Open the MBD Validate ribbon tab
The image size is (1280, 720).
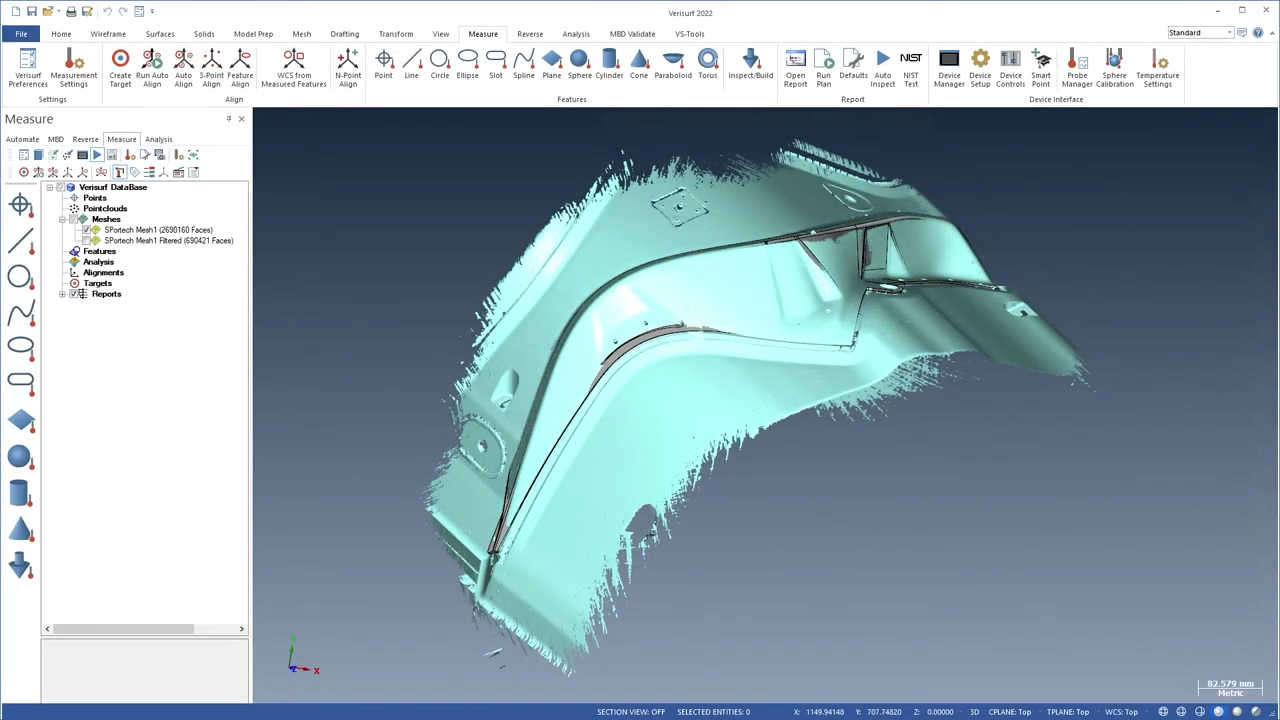coord(632,34)
